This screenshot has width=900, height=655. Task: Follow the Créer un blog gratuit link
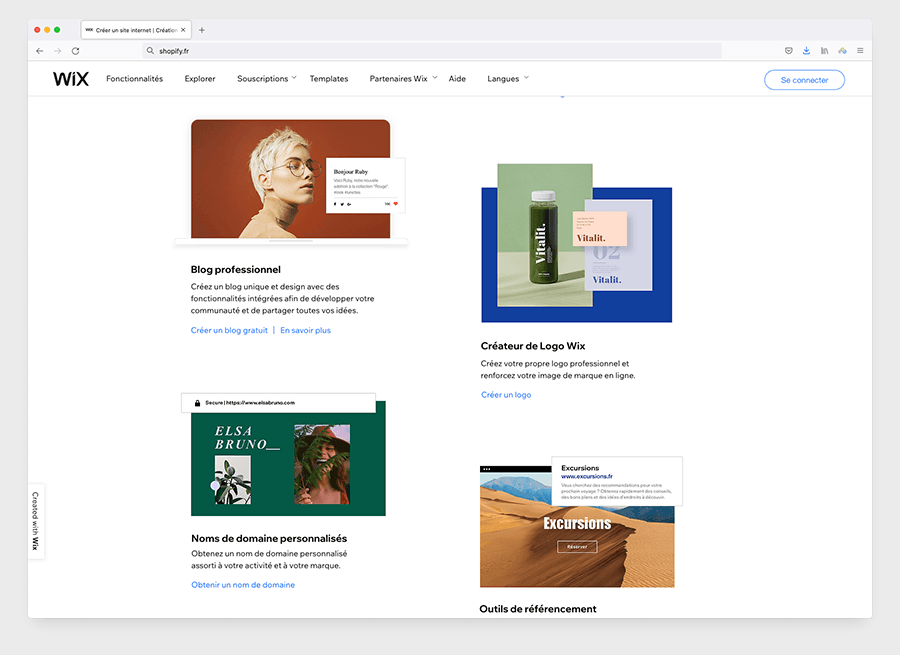coord(229,330)
